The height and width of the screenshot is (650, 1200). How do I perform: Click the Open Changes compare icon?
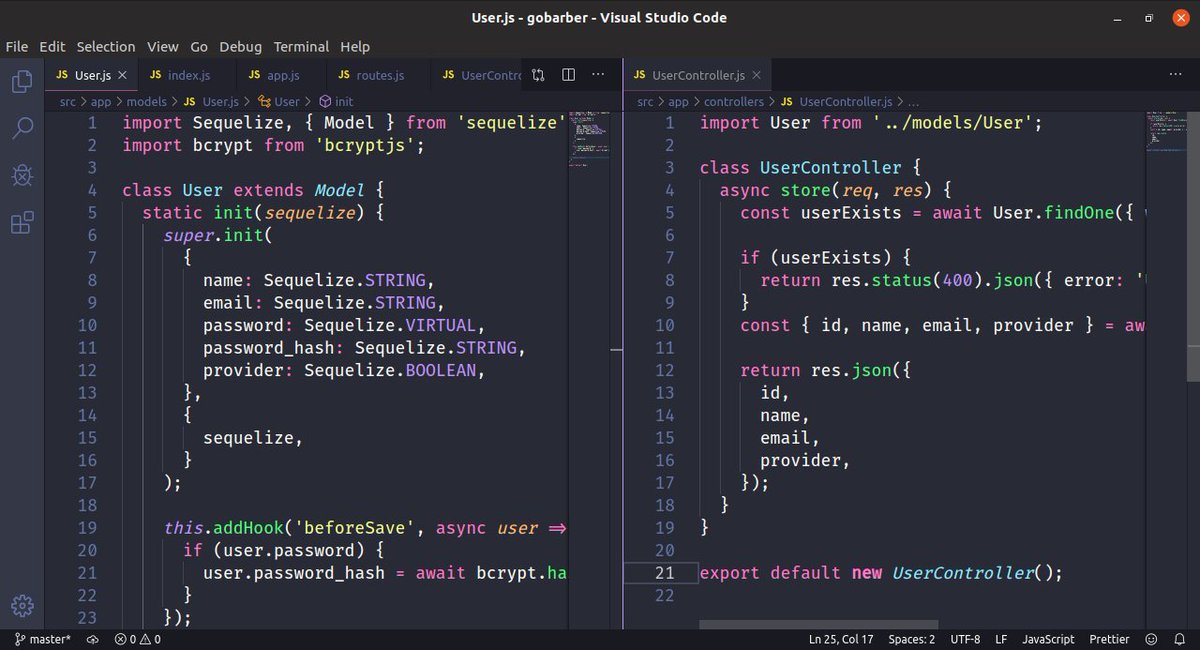pyautogui.click(x=538, y=75)
